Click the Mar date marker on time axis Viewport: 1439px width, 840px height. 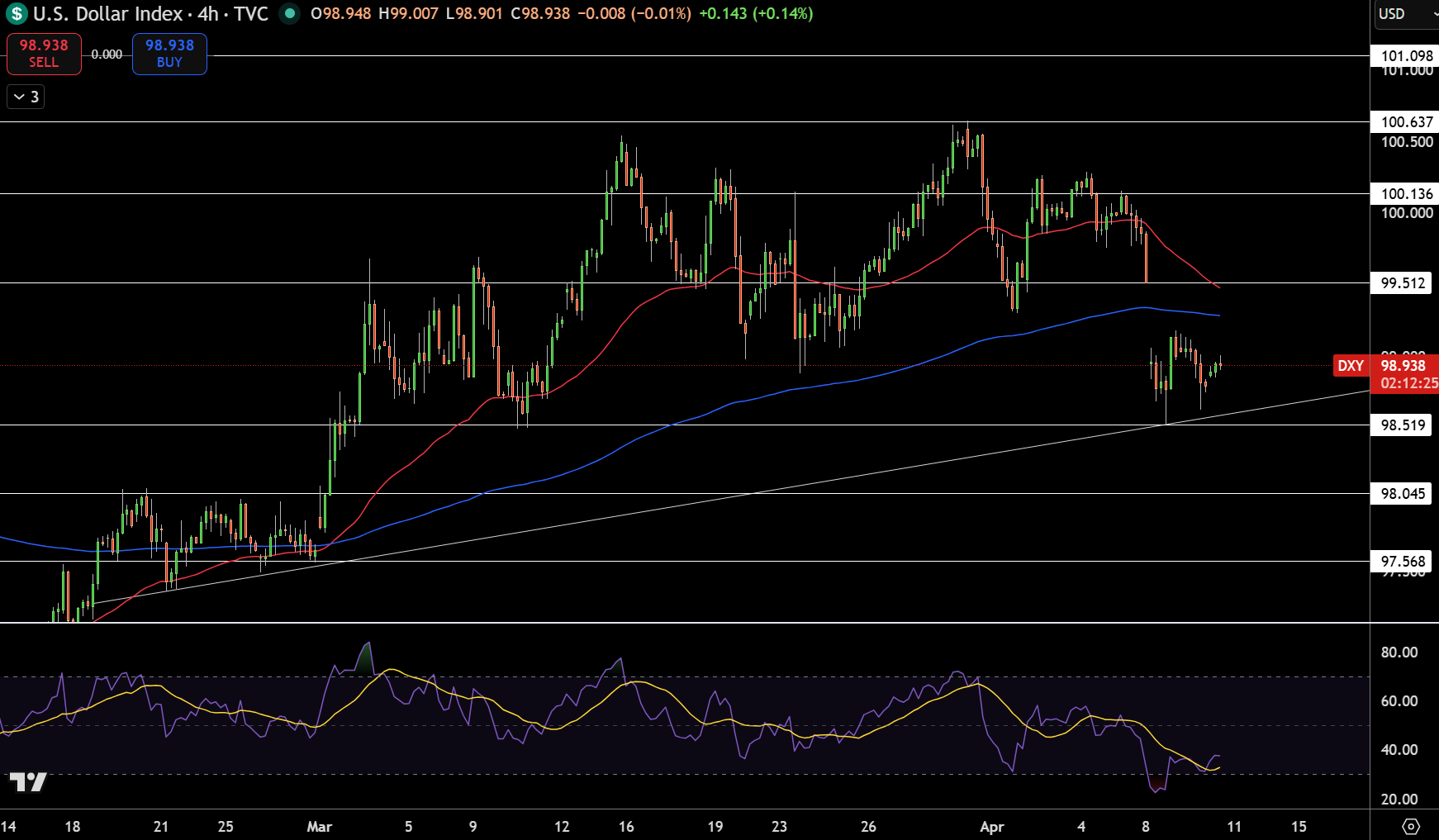[x=319, y=827]
